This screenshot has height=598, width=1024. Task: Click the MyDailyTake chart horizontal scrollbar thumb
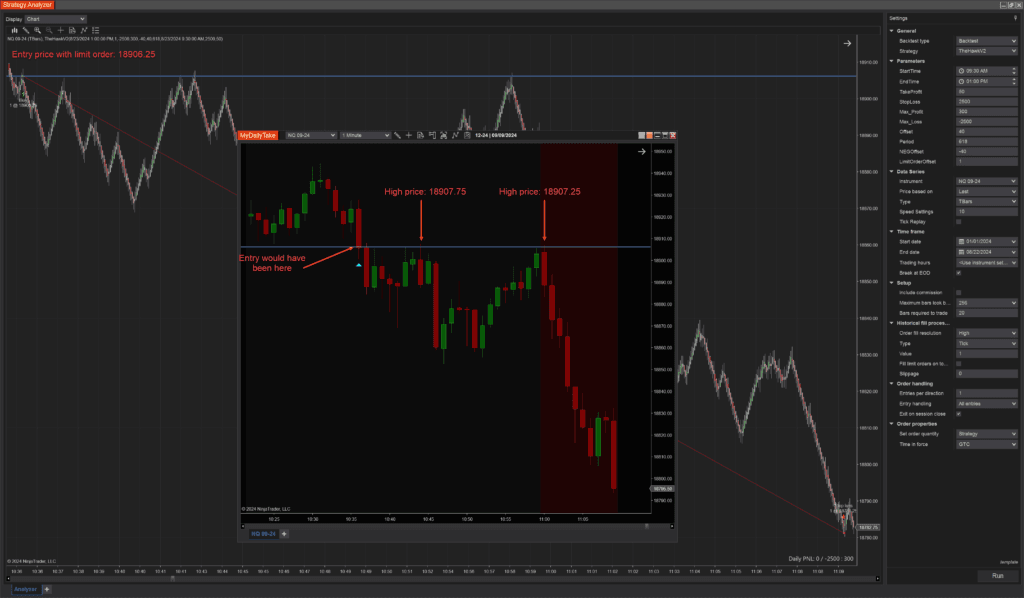click(x=647, y=526)
